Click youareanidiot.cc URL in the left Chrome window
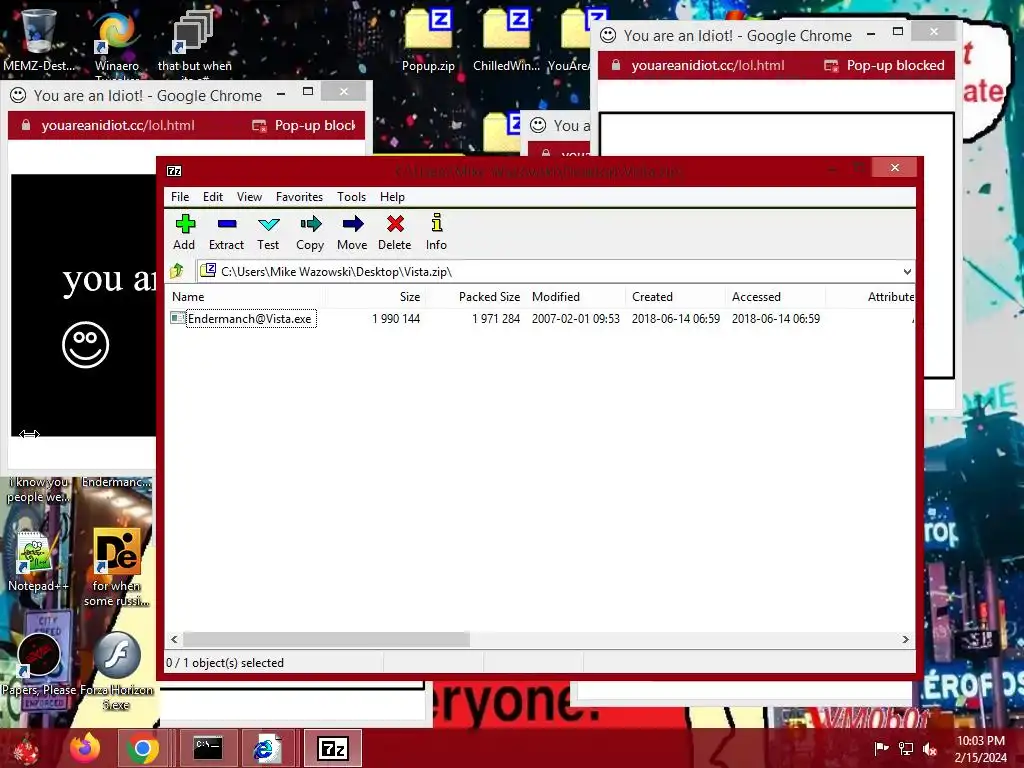 point(118,125)
